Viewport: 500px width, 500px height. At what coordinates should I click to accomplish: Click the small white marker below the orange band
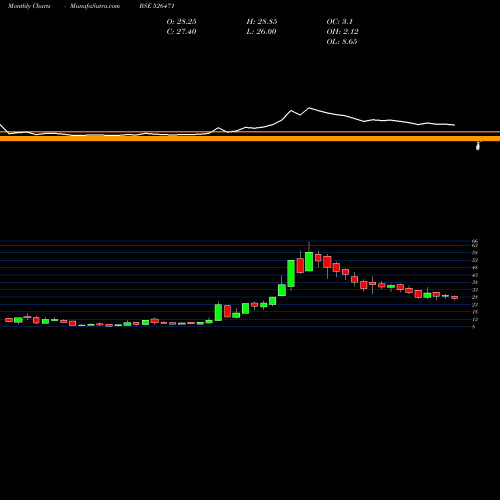(478, 146)
